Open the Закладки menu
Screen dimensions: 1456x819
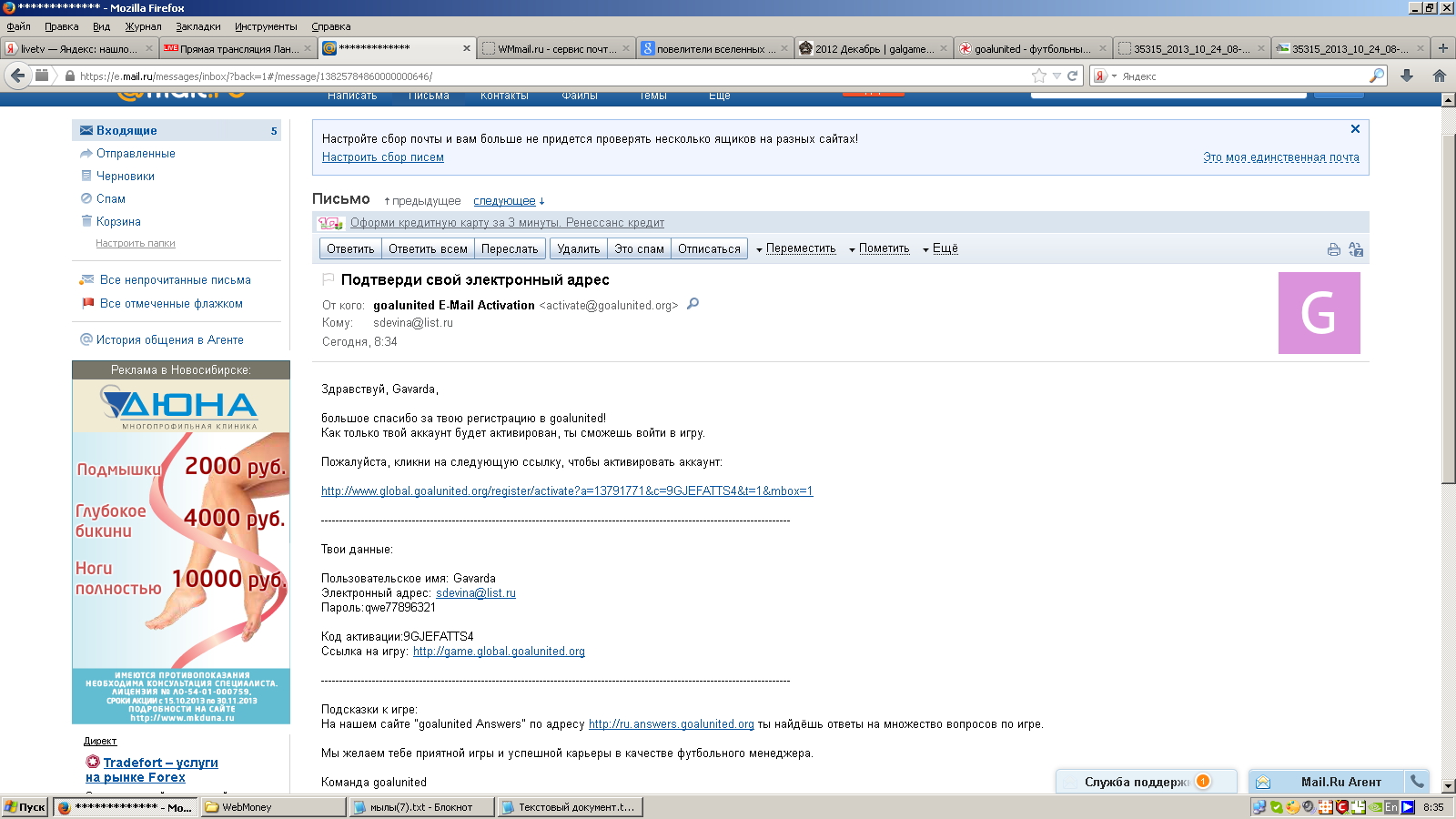point(198,26)
